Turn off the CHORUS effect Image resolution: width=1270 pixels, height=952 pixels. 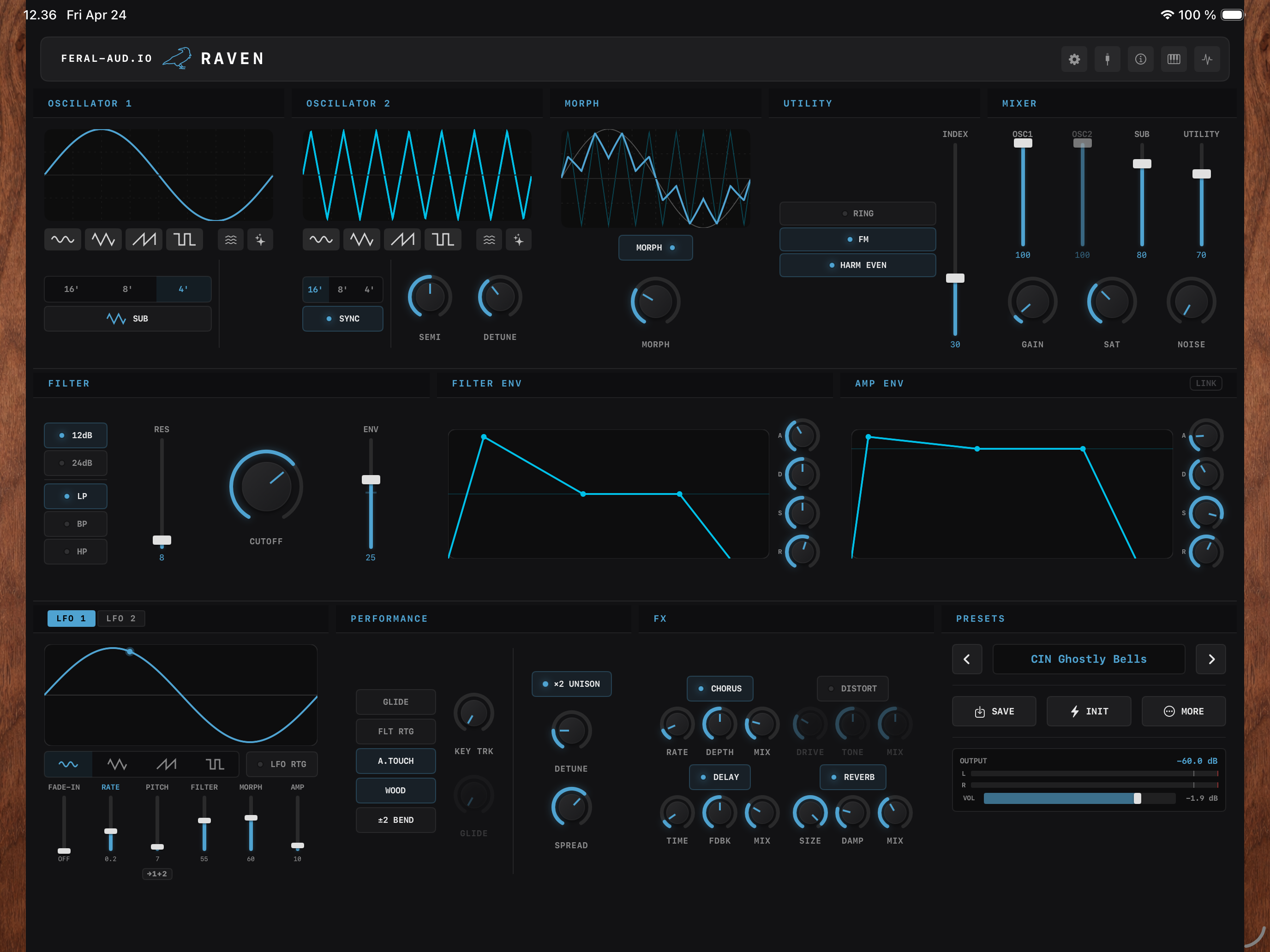click(720, 689)
